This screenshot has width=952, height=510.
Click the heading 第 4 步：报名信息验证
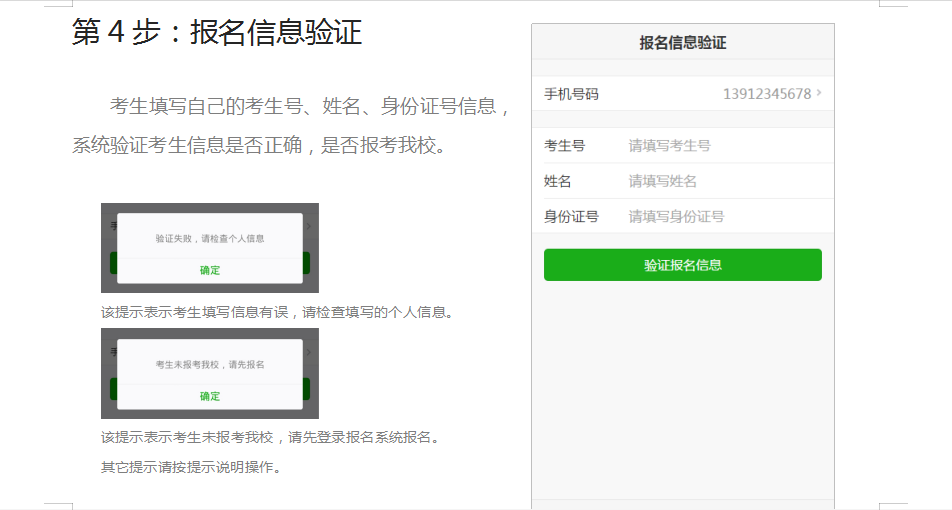click(x=217, y=32)
